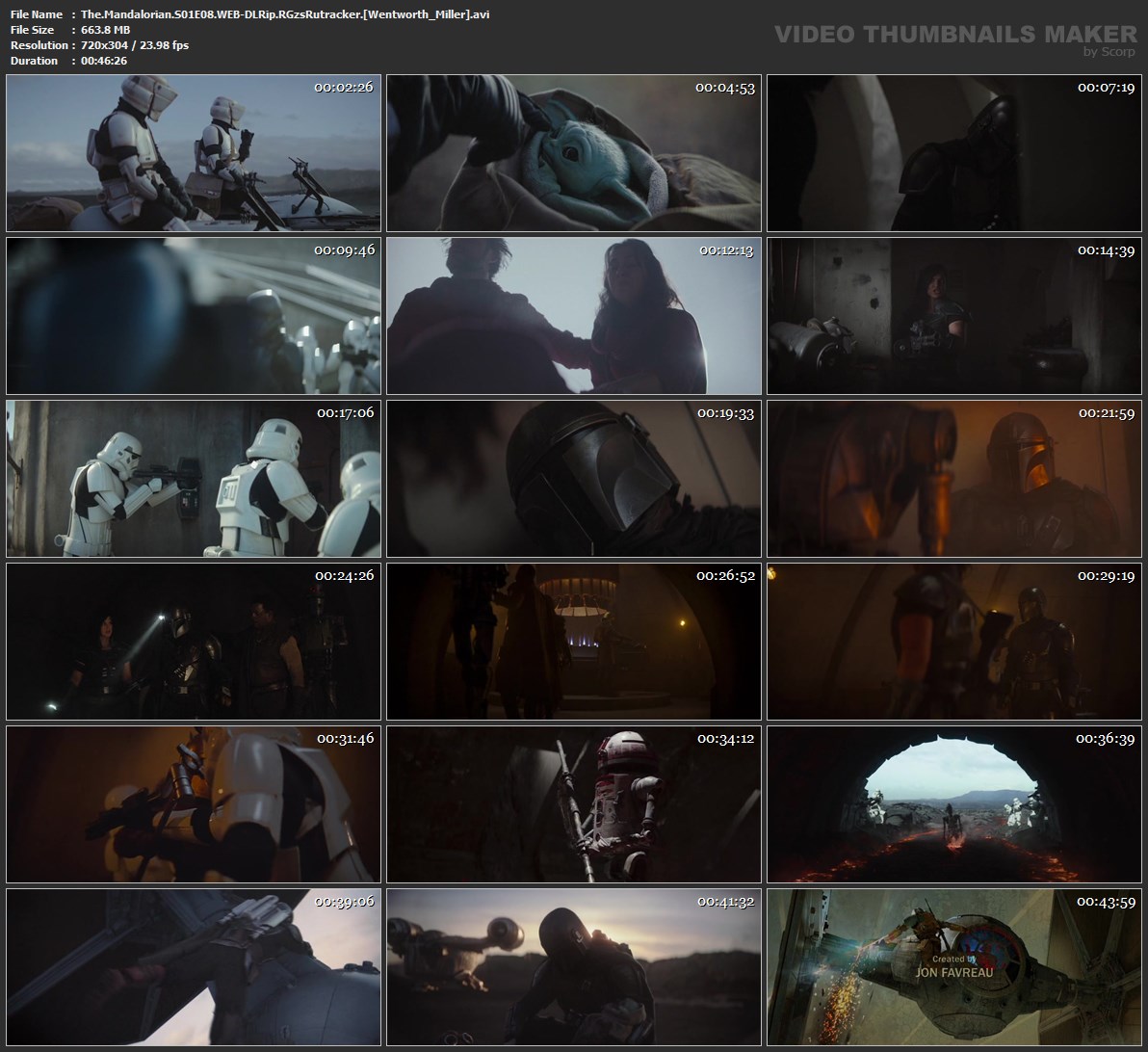Click the 'Created by JON FAVREAU' credit text
Screen dimensions: 1148x1052
[x=954, y=966]
